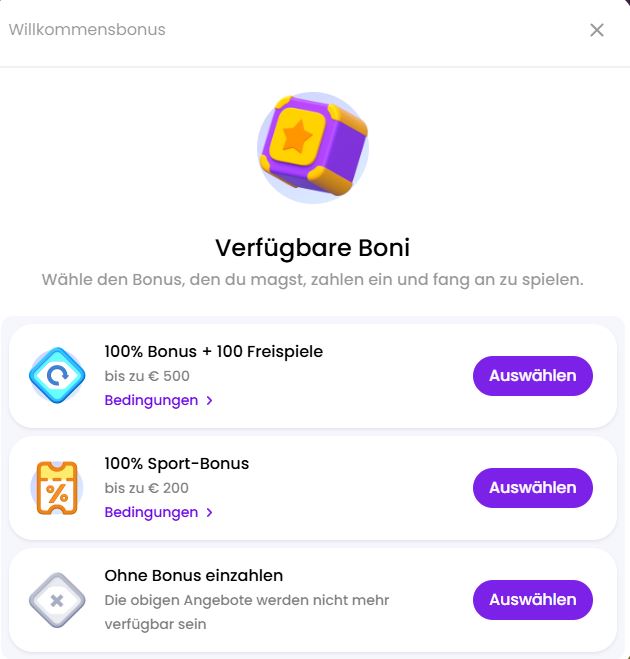Click the 'bis zu € 200' text
The height and width of the screenshot is (659, 630).
[146, 488]
